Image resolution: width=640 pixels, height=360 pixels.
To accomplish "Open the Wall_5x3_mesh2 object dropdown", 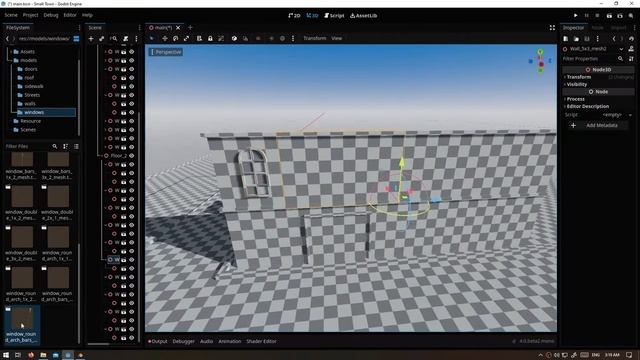I will pos(621,49).
